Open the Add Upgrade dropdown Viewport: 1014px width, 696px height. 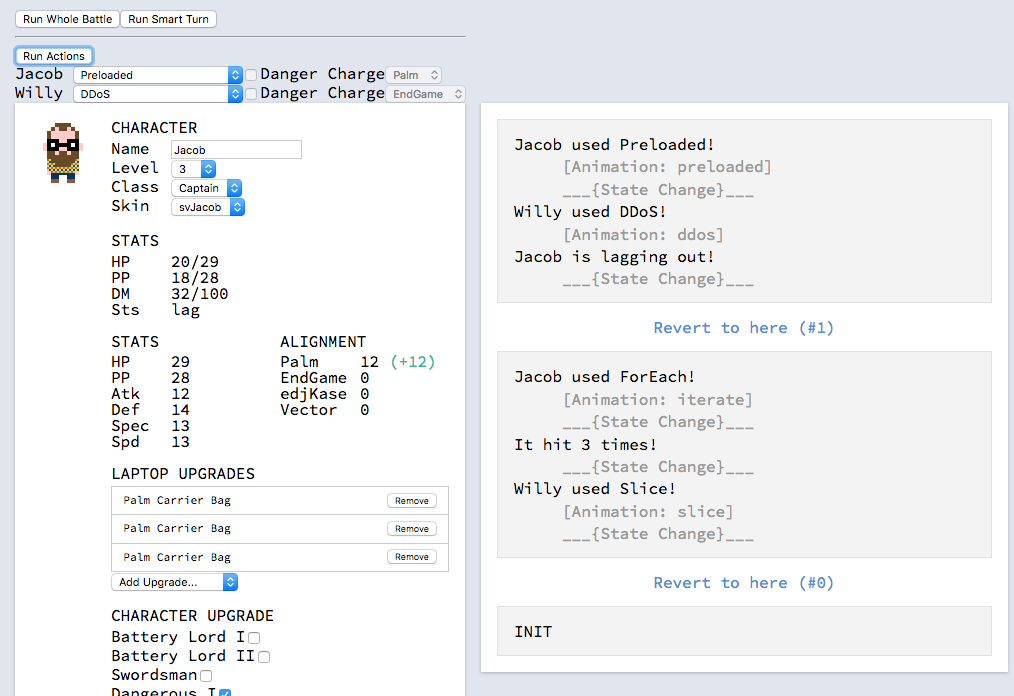[x=175, y=582]
